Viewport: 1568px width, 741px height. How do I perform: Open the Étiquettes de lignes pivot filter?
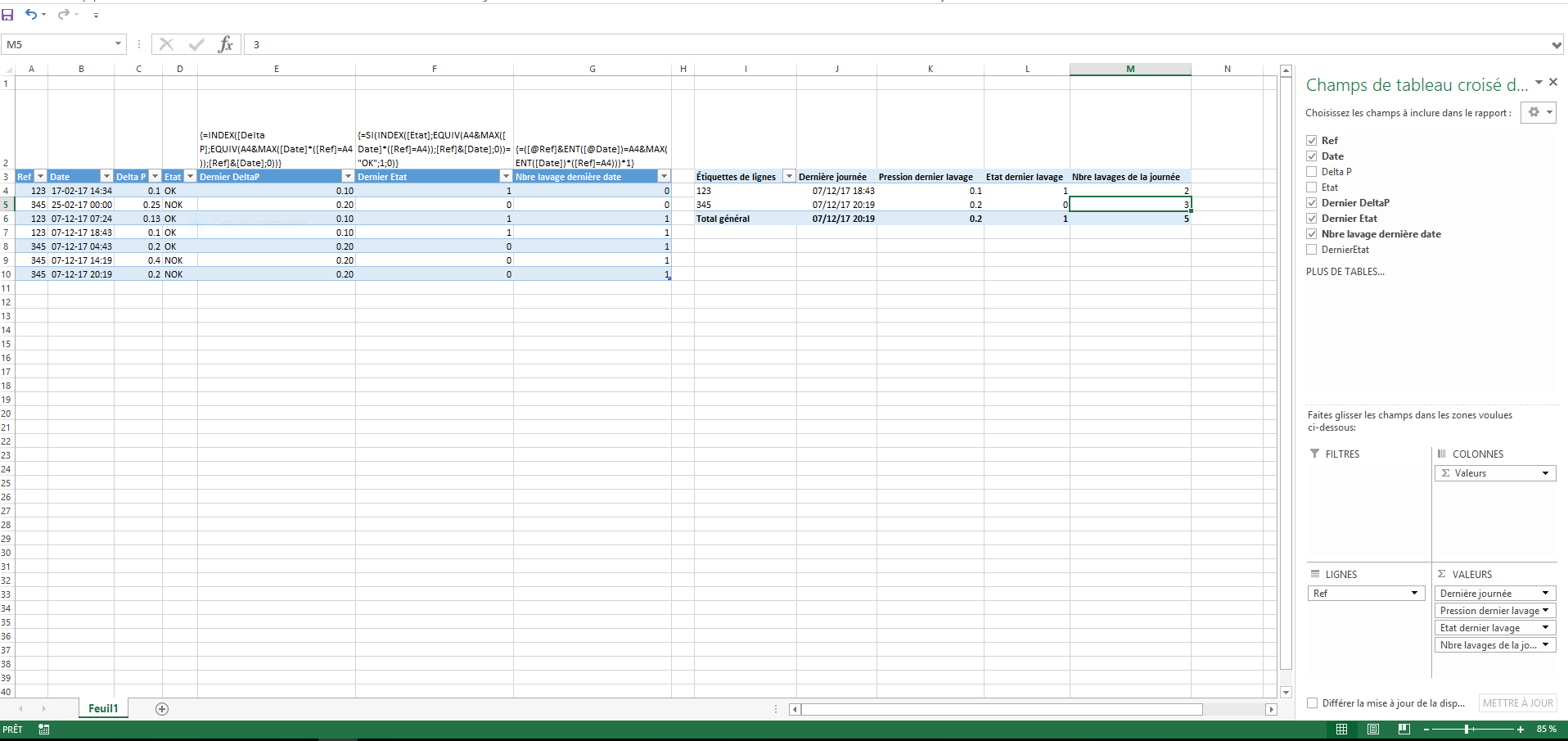click(789, 177)
